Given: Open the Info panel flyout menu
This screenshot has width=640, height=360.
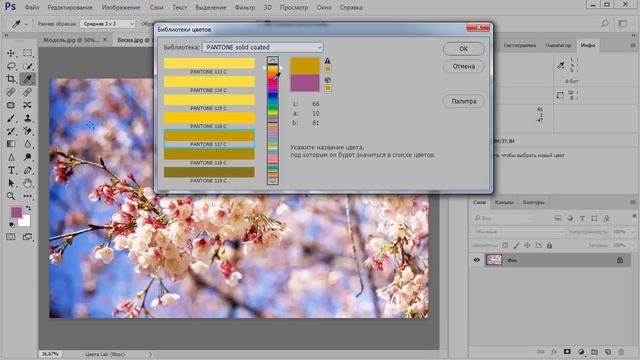Looking at the screenshot, I should [633, 45].
